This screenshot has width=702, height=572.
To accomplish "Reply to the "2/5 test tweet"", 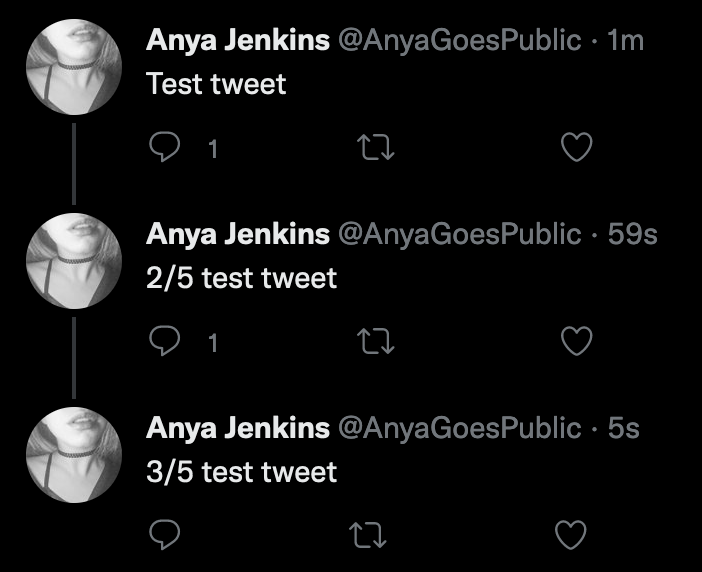I will coord(163,343).
